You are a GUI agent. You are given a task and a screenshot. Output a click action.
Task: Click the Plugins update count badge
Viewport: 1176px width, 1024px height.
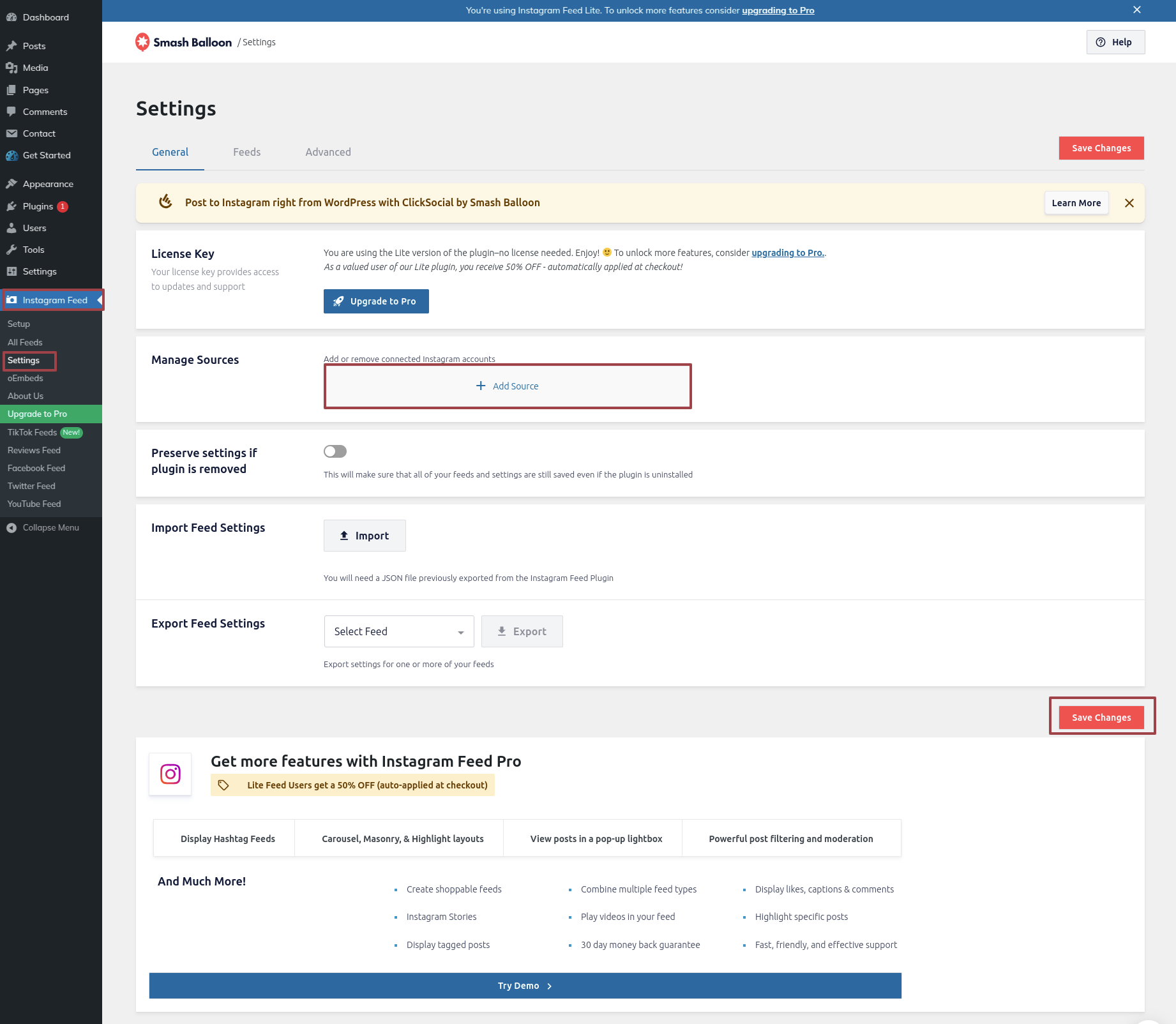[x=63, y=206]
